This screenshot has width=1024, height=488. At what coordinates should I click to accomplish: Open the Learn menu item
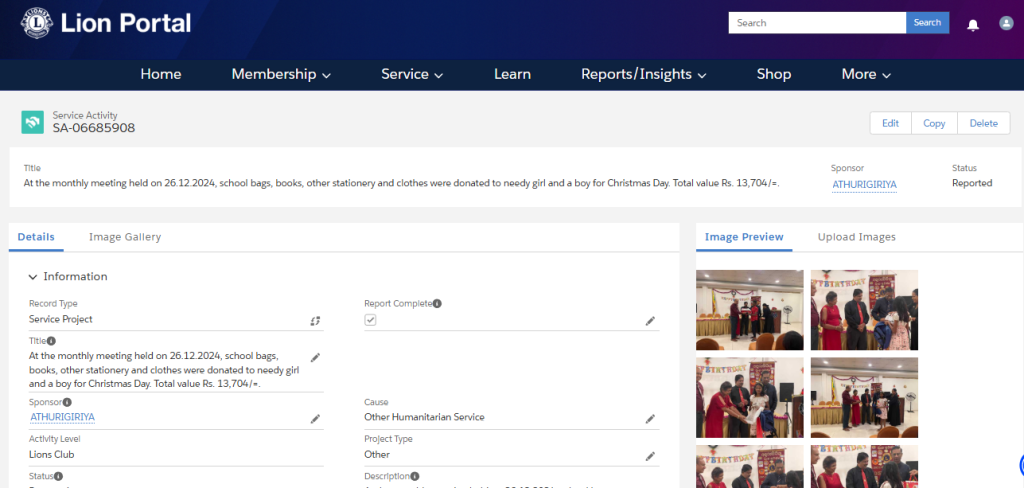(512, 74)
